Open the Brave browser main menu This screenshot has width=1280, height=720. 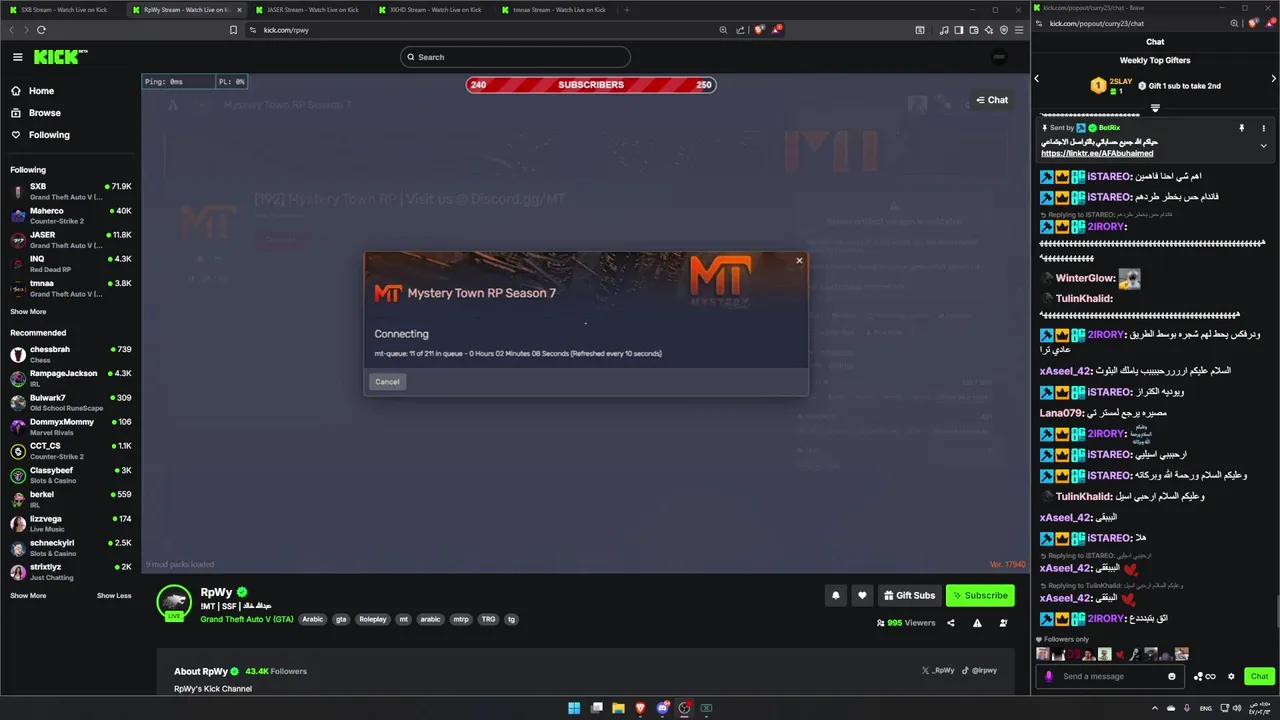coord(1017,30)
